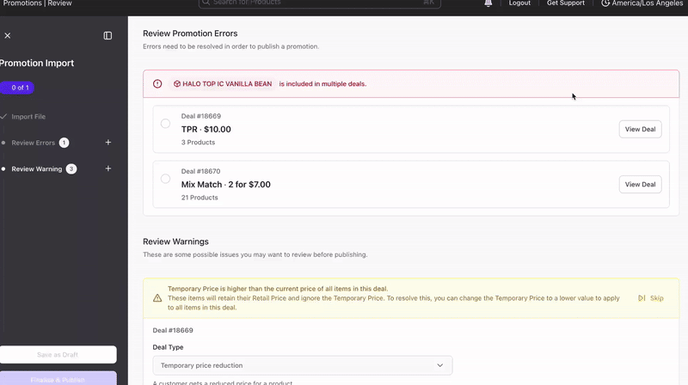Collapse sidebar with panel toggle icon
The height and width of the screenshot is (385, 688).
(x=108, y=36)
